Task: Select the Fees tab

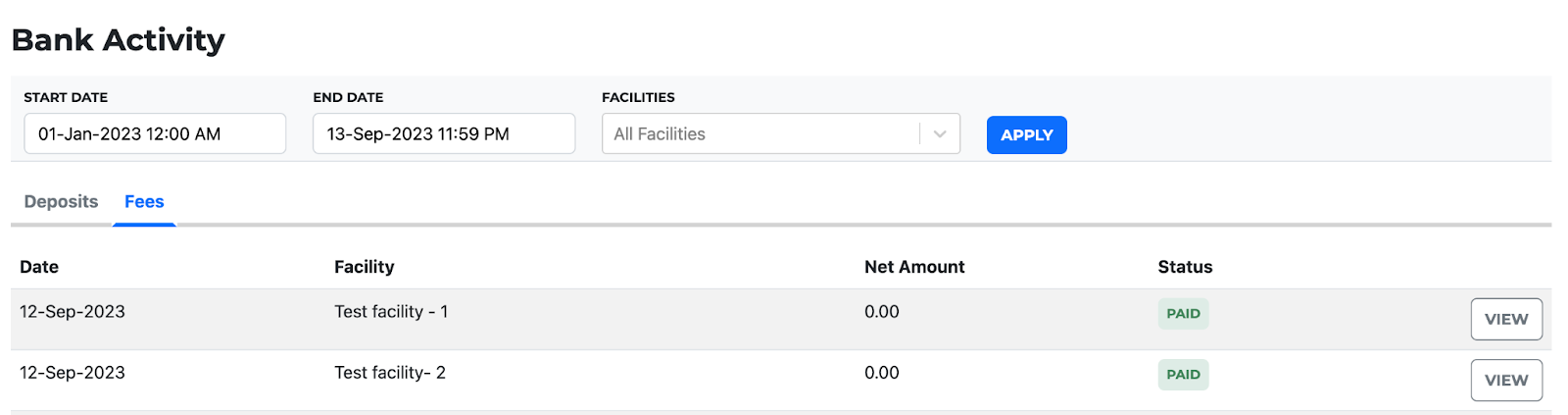Action: 144,201
